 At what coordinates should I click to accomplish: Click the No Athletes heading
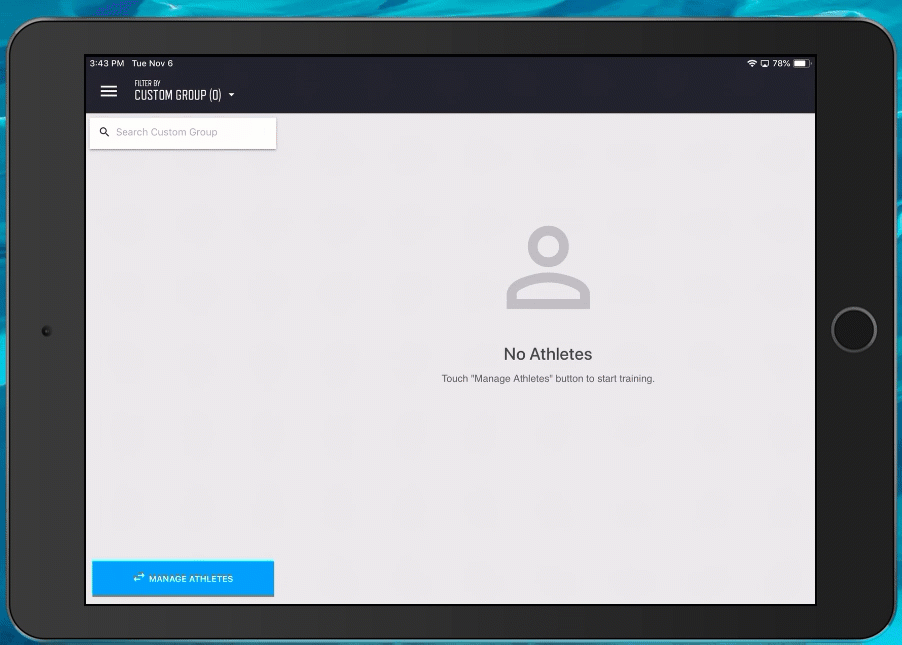(548, 354)
